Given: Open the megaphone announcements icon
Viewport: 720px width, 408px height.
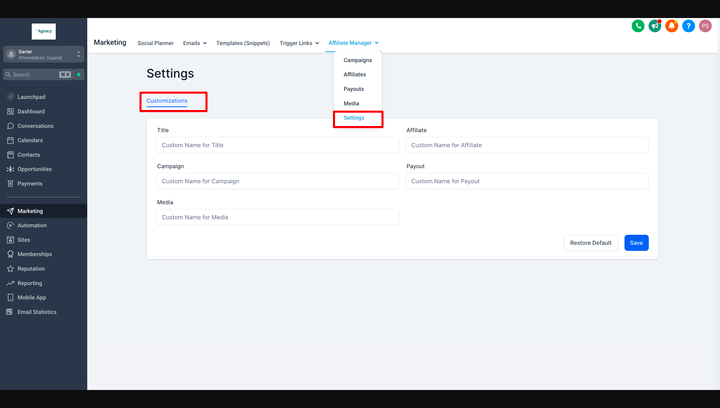Looking at the screenshot, I should click(655, 26).
